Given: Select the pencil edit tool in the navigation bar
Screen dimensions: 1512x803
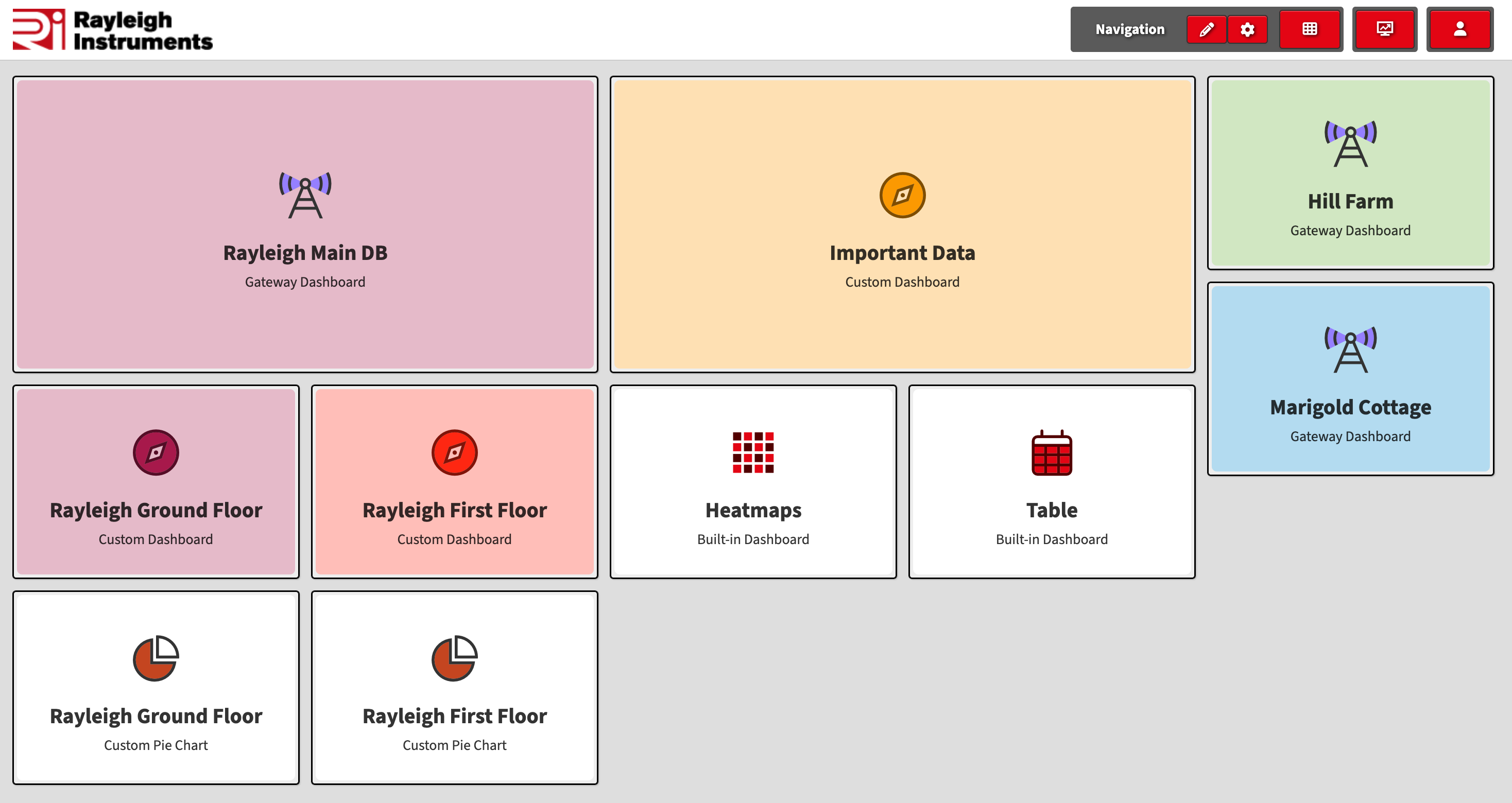Looking at the screenshot, I should click(x=1207, y=29).
